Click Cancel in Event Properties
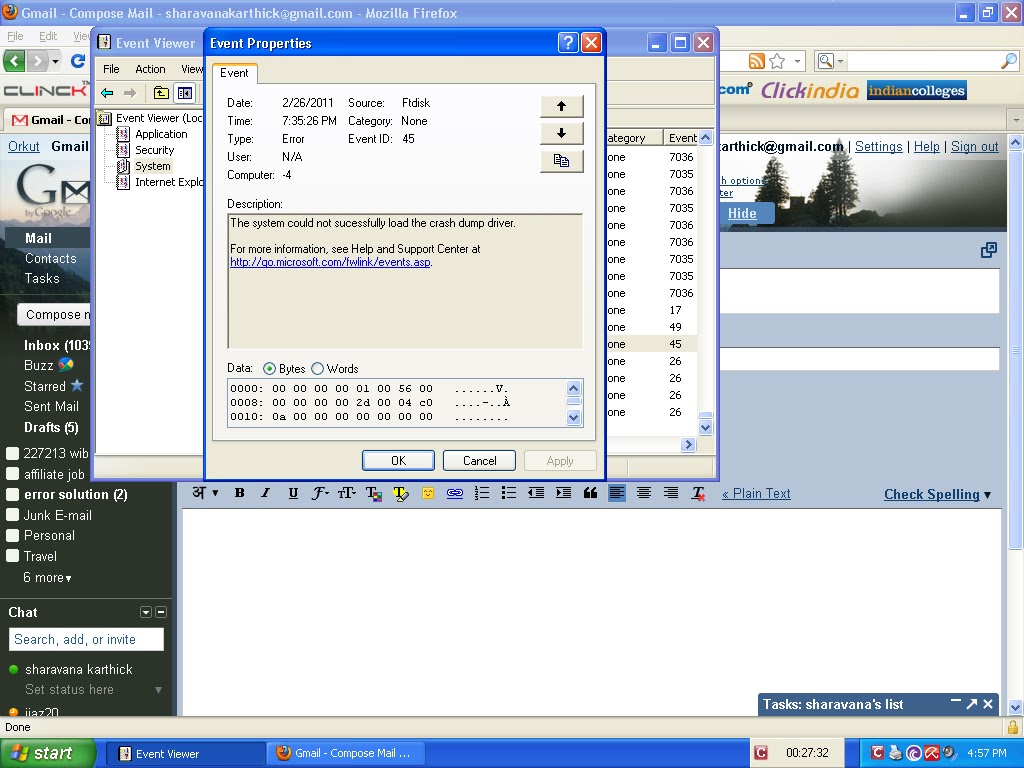 click(x=479, y=460)
